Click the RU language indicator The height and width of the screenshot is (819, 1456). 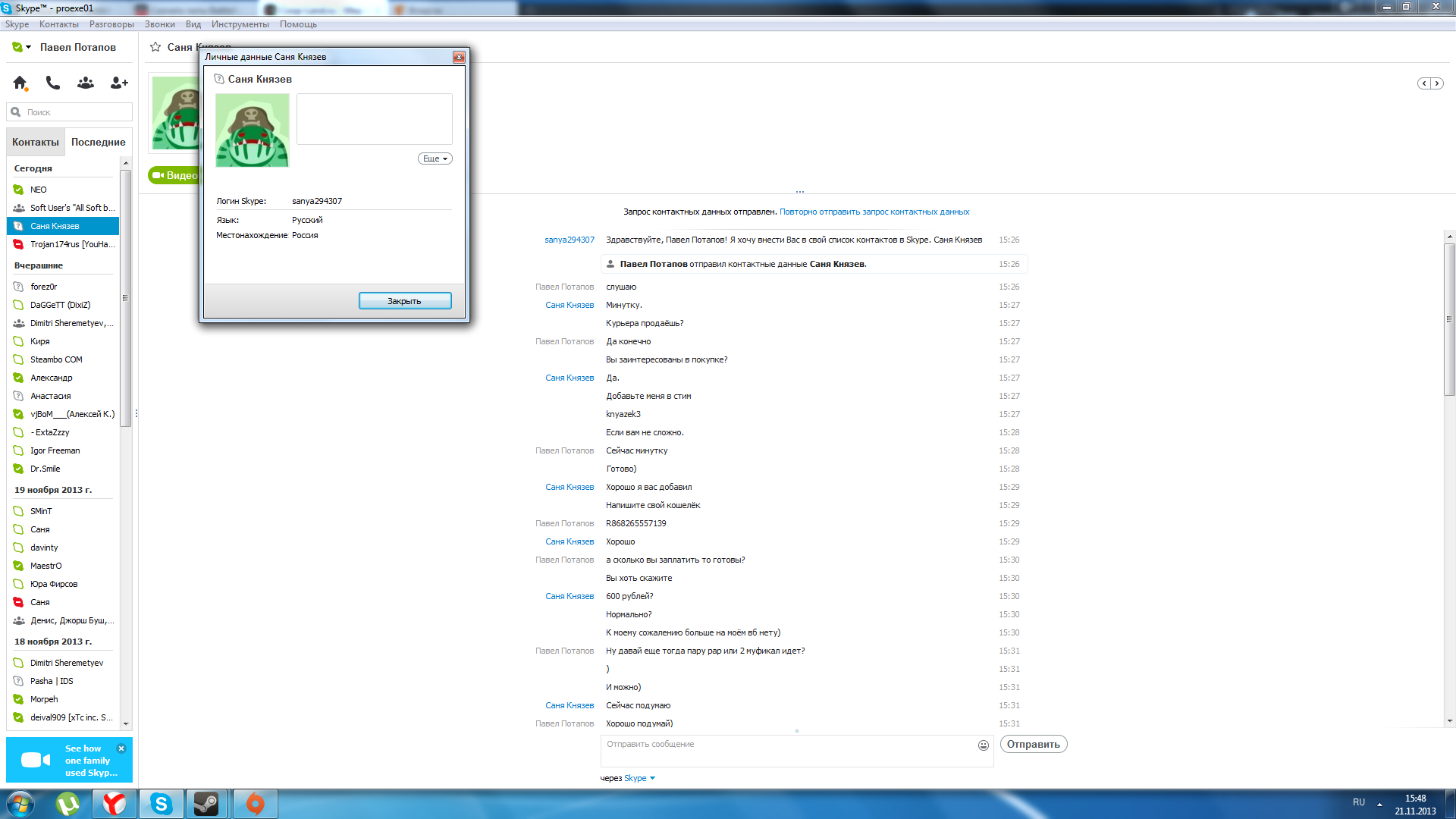(1359, 802)
